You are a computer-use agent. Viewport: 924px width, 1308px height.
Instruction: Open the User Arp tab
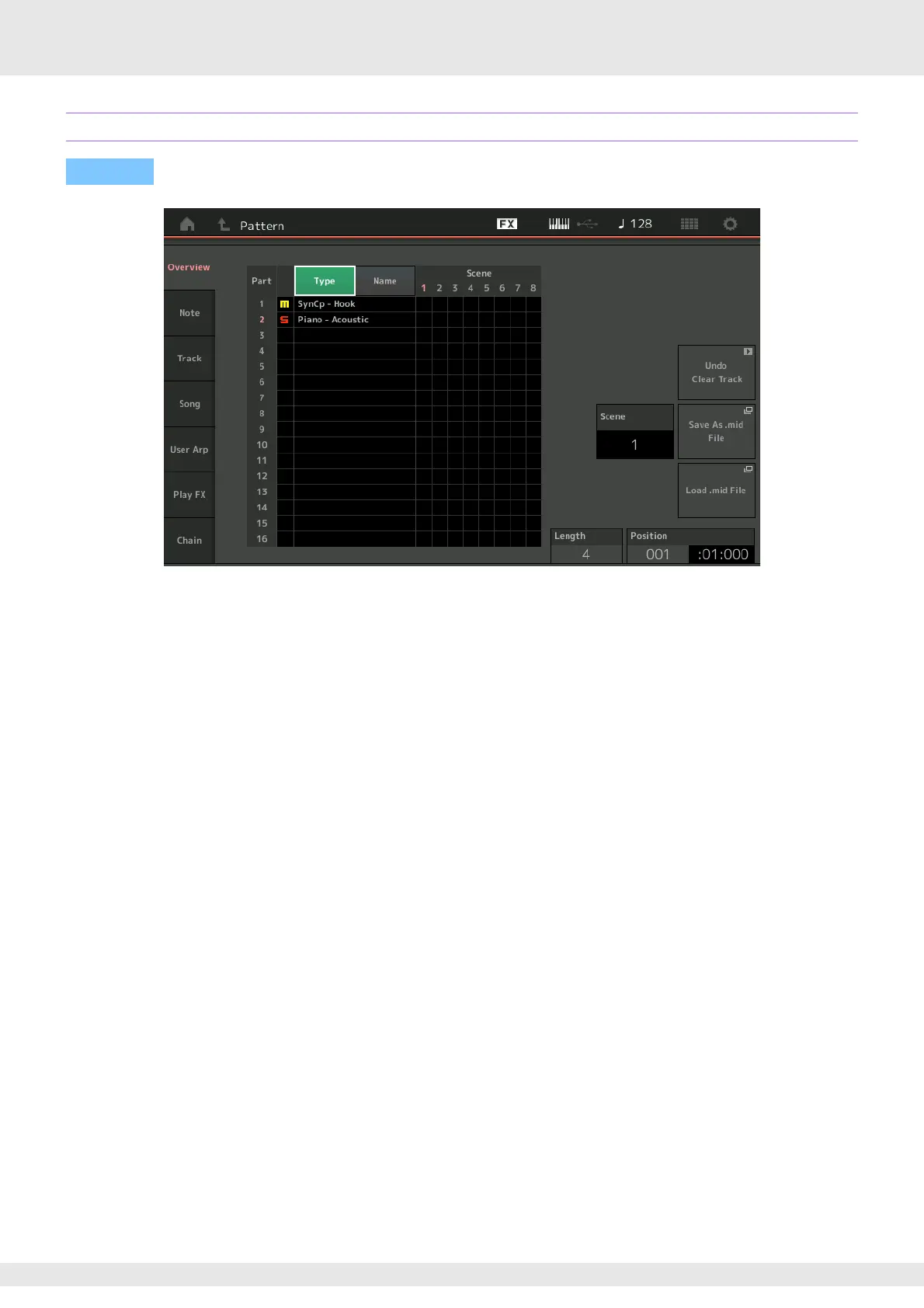189,450
